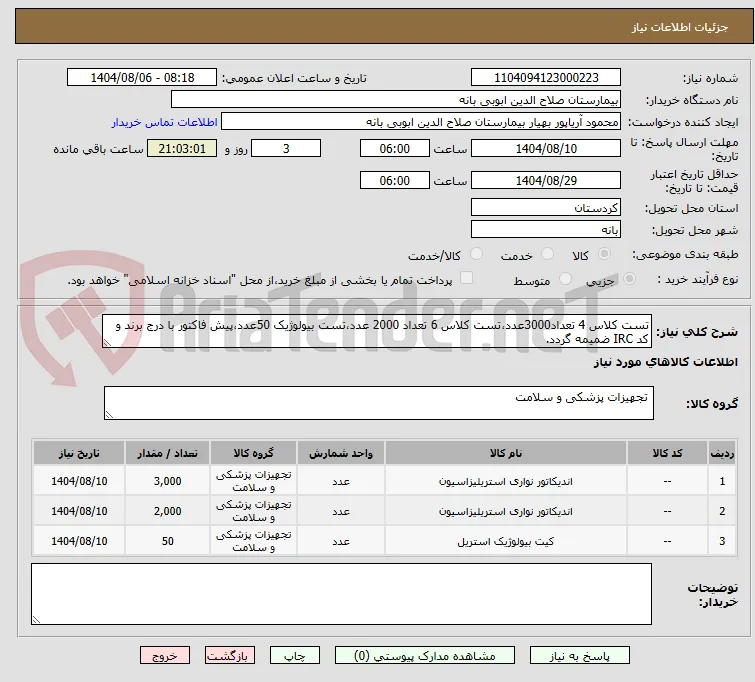Click the delivery province field کردستان
This screenshot has height=682, width=755.
coord(546,208)
